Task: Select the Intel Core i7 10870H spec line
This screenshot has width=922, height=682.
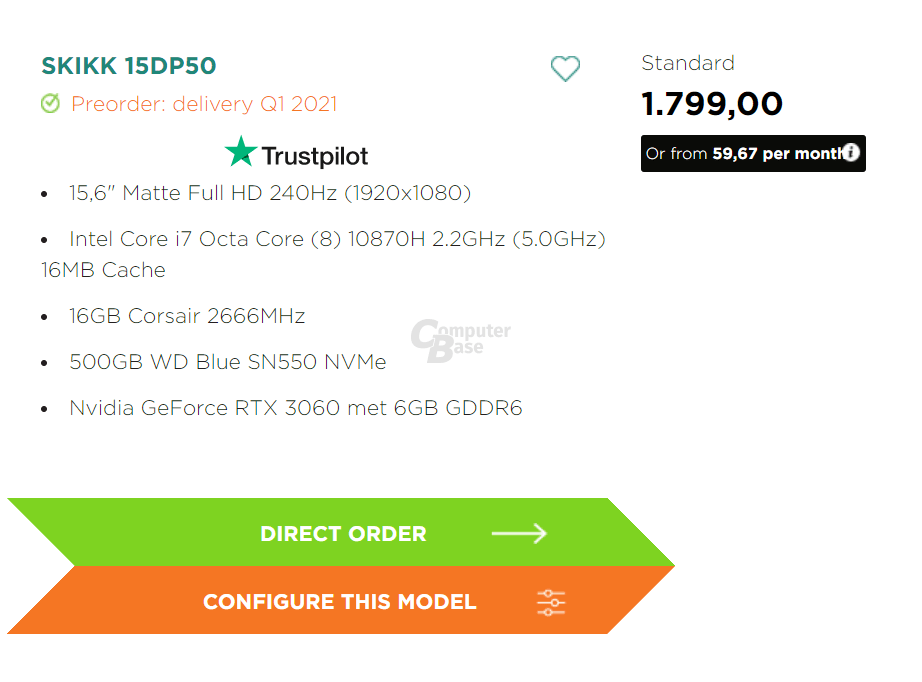Action: click(323, 254)
